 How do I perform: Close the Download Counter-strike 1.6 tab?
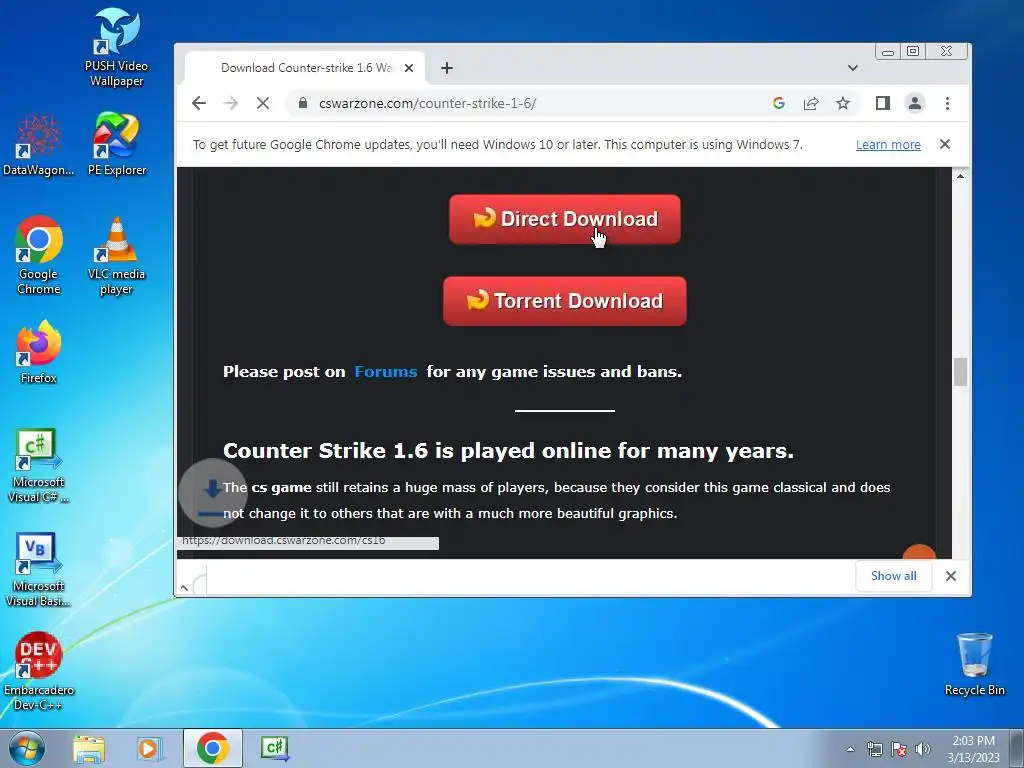coord(409,68)
